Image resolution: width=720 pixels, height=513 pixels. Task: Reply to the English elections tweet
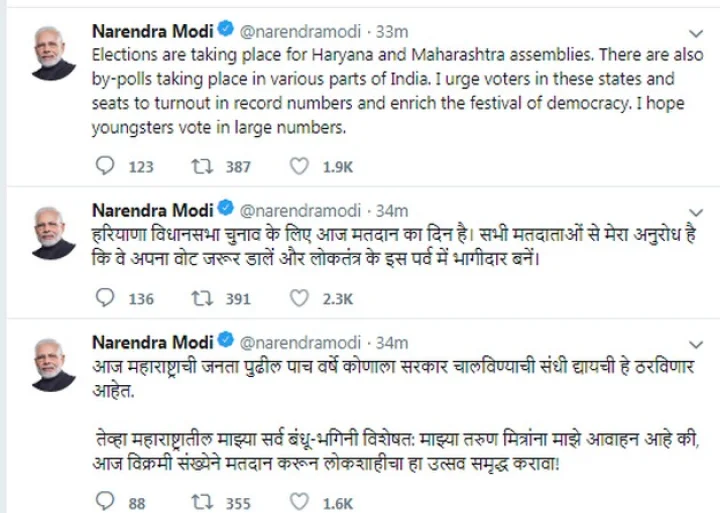click(105, 166)
